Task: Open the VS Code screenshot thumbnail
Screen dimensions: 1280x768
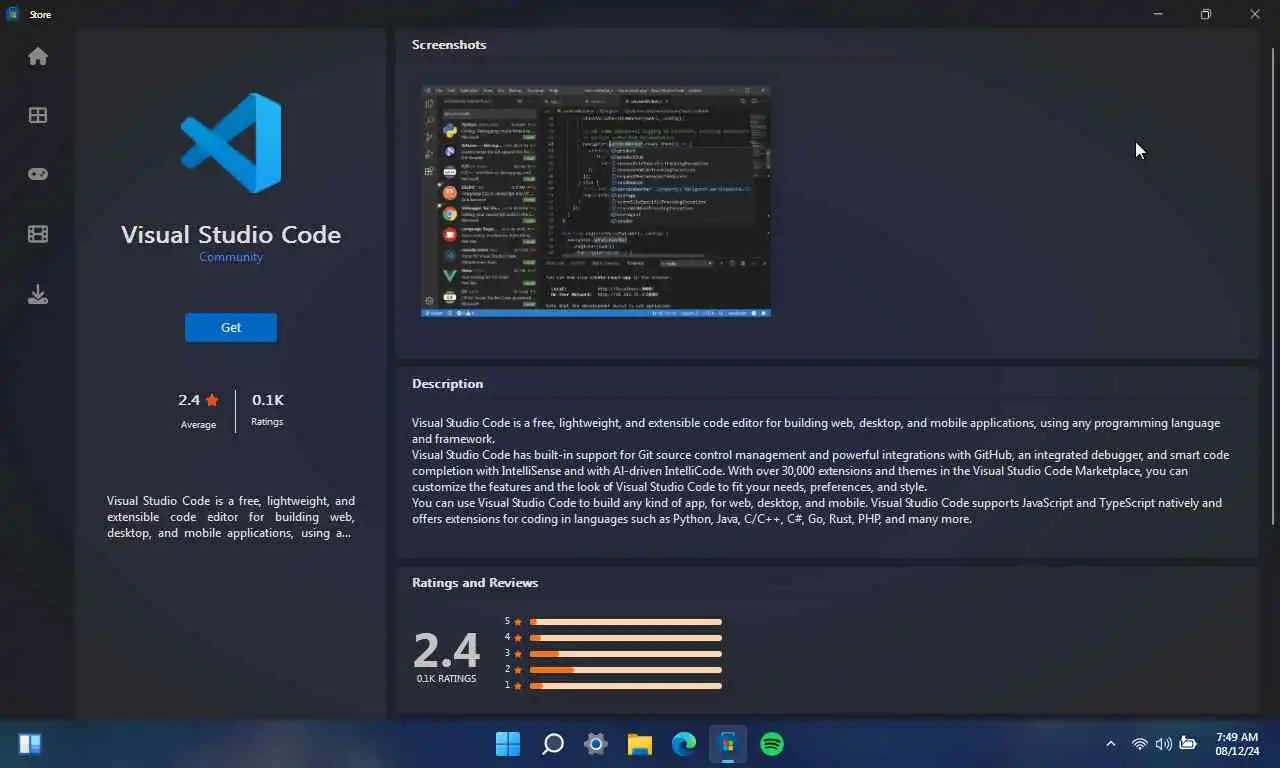Action: pos(596,201)
